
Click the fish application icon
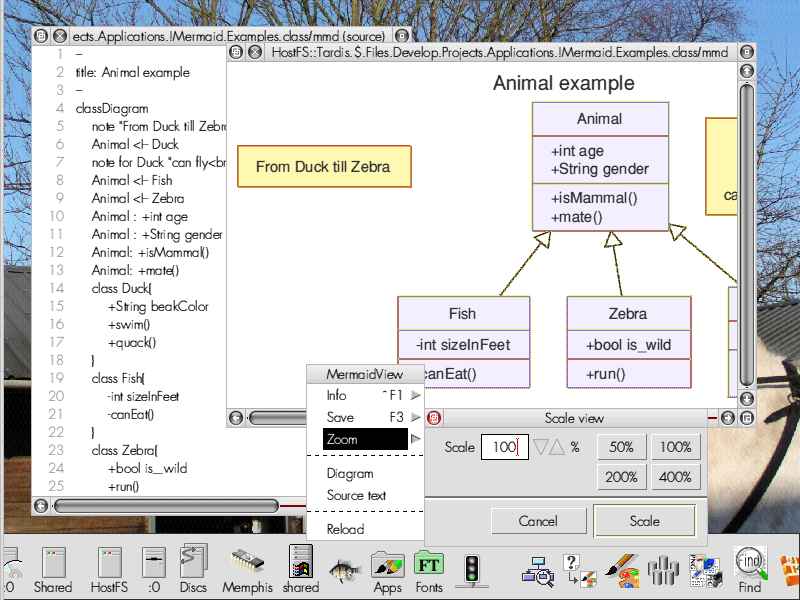(x=345, y=571)
